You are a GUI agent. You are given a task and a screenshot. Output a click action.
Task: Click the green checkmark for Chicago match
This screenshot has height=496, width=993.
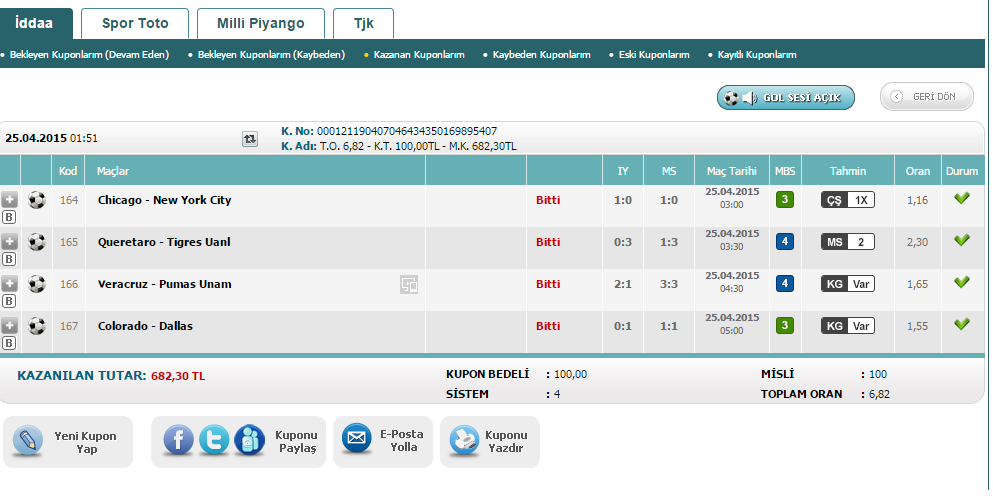tap(962, 198)
